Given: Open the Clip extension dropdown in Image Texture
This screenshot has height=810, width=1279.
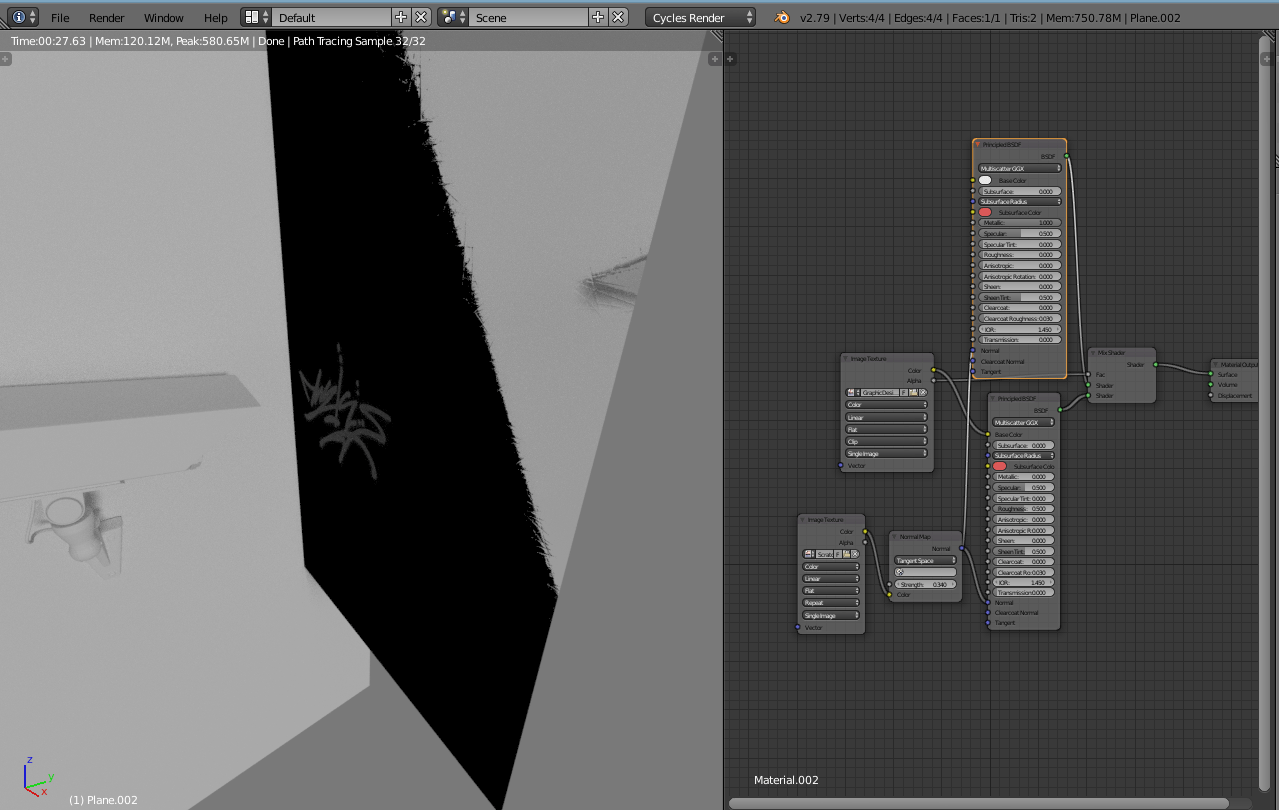Looking at the screenshot, I should tap(886, 441).
